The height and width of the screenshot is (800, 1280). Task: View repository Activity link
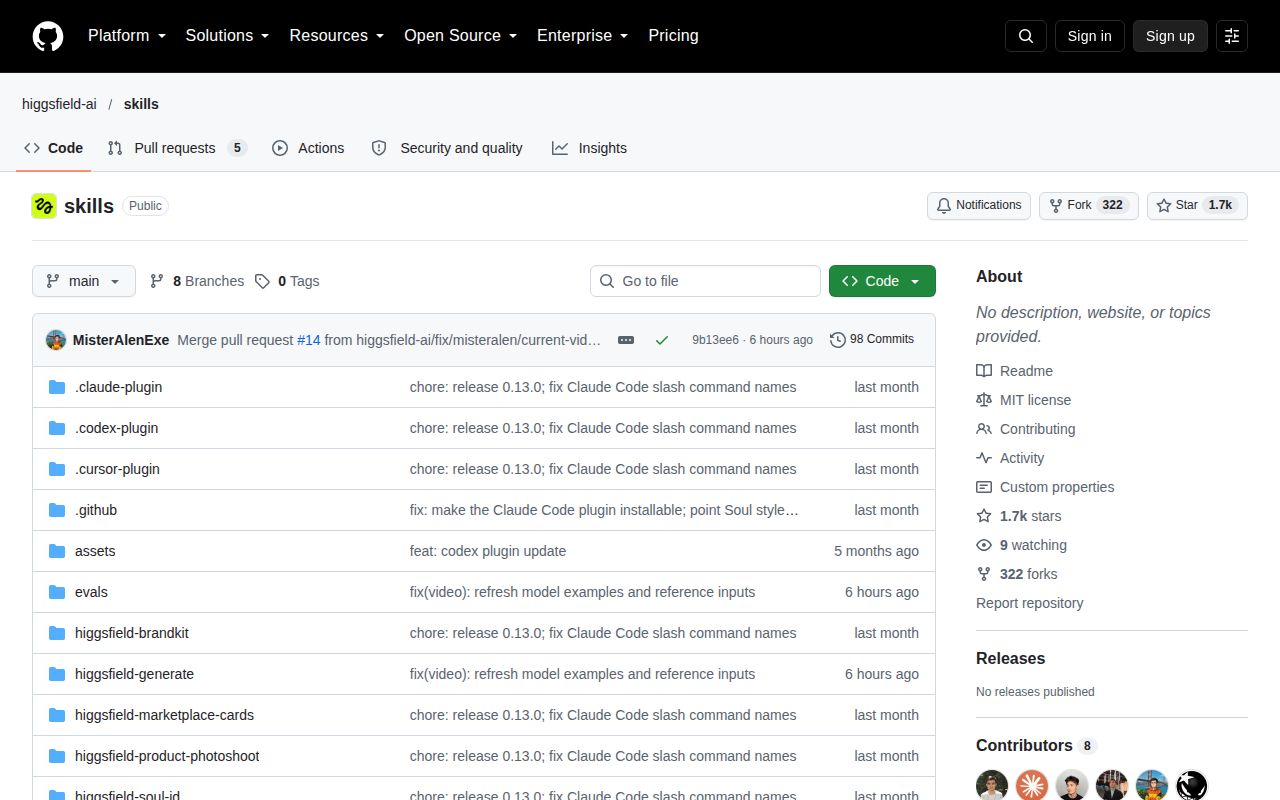1010,458
